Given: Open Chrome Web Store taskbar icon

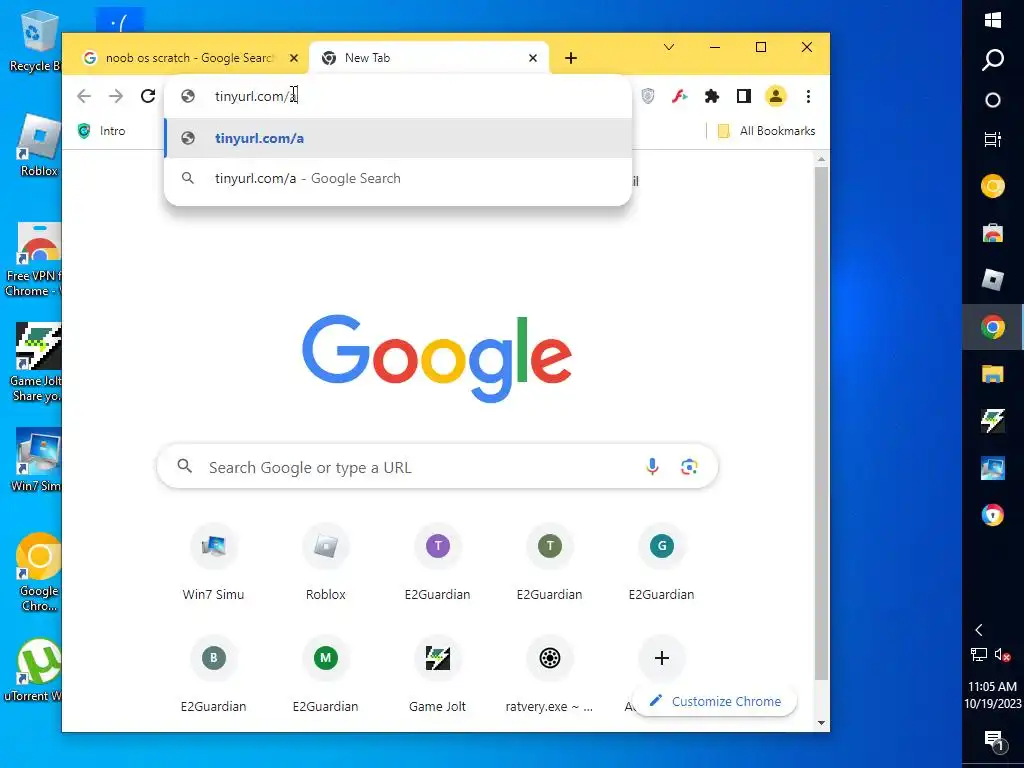Looking at the screenshot, I should point(993,233).
